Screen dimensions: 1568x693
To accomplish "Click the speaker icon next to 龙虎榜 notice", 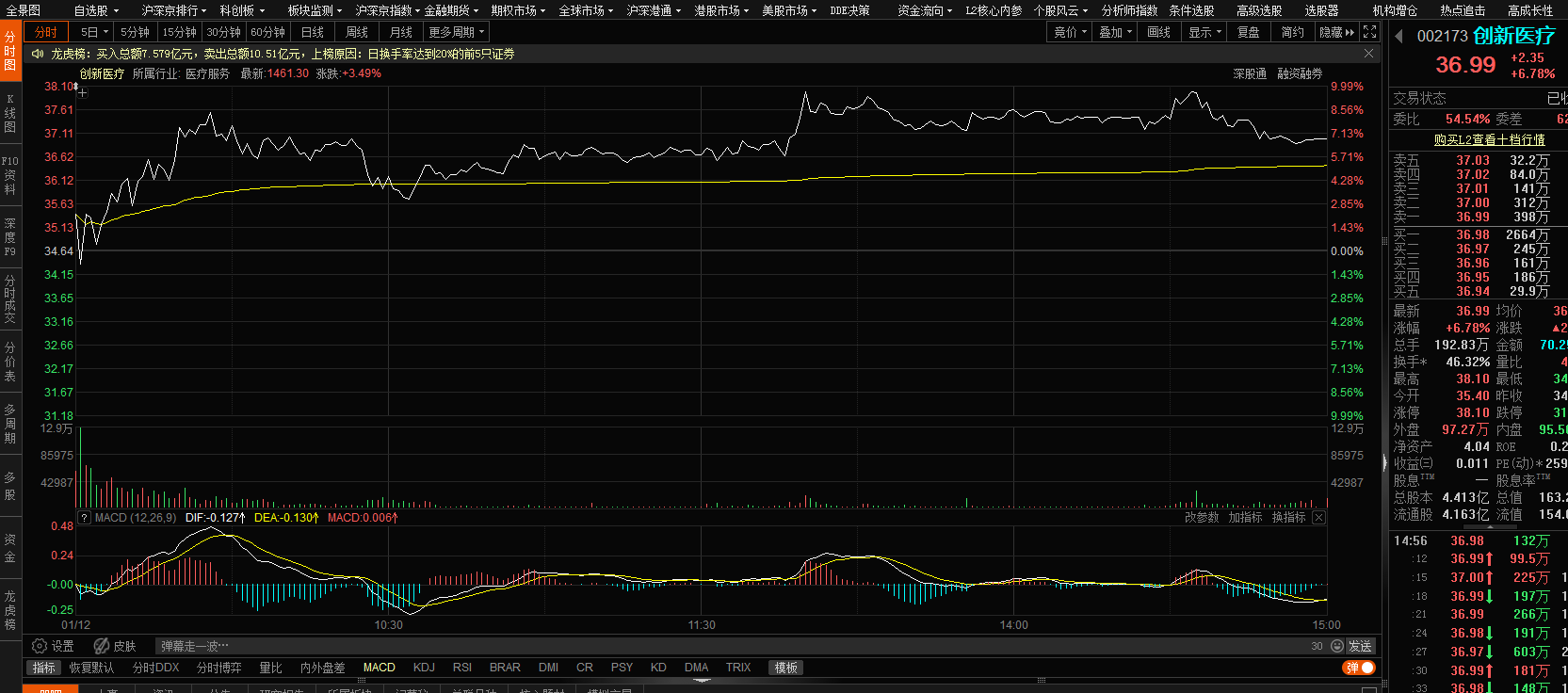I will [38, 54].
